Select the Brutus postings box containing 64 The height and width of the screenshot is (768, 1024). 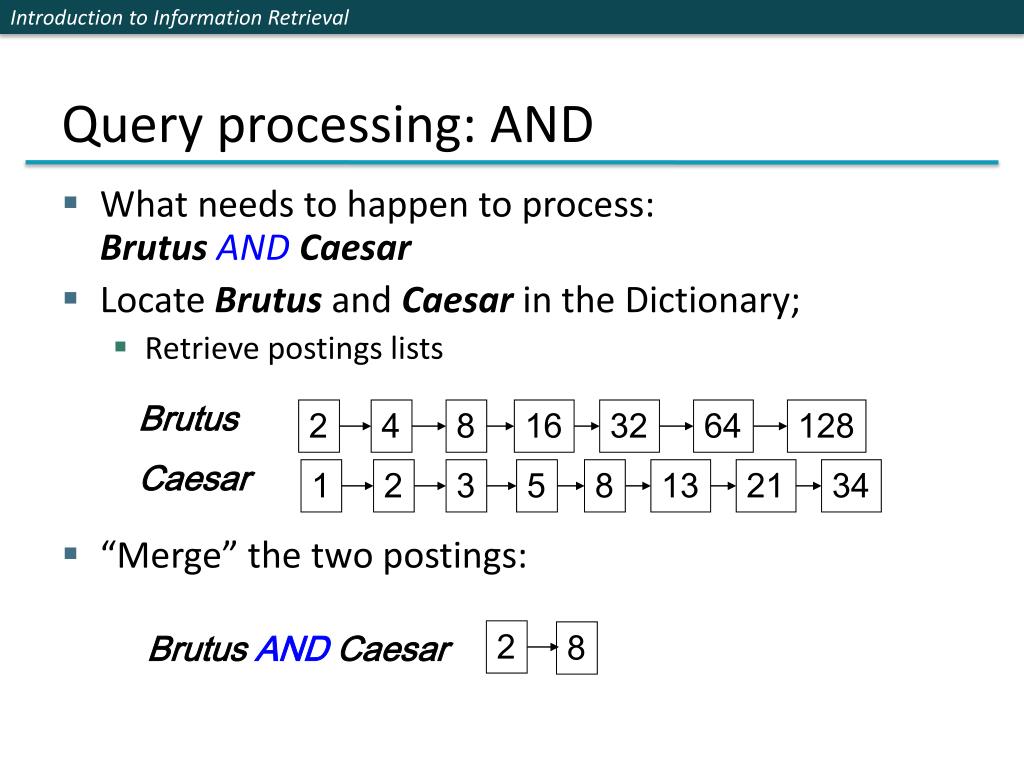pyautogui.click(x=723, y=426)
